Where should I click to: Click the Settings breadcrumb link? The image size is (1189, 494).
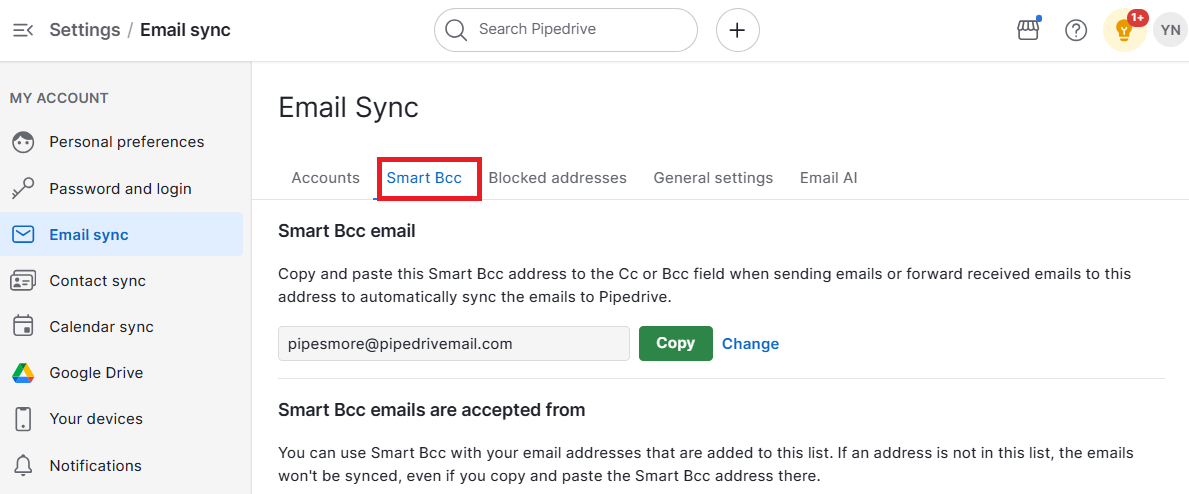[x=84, y=30]
